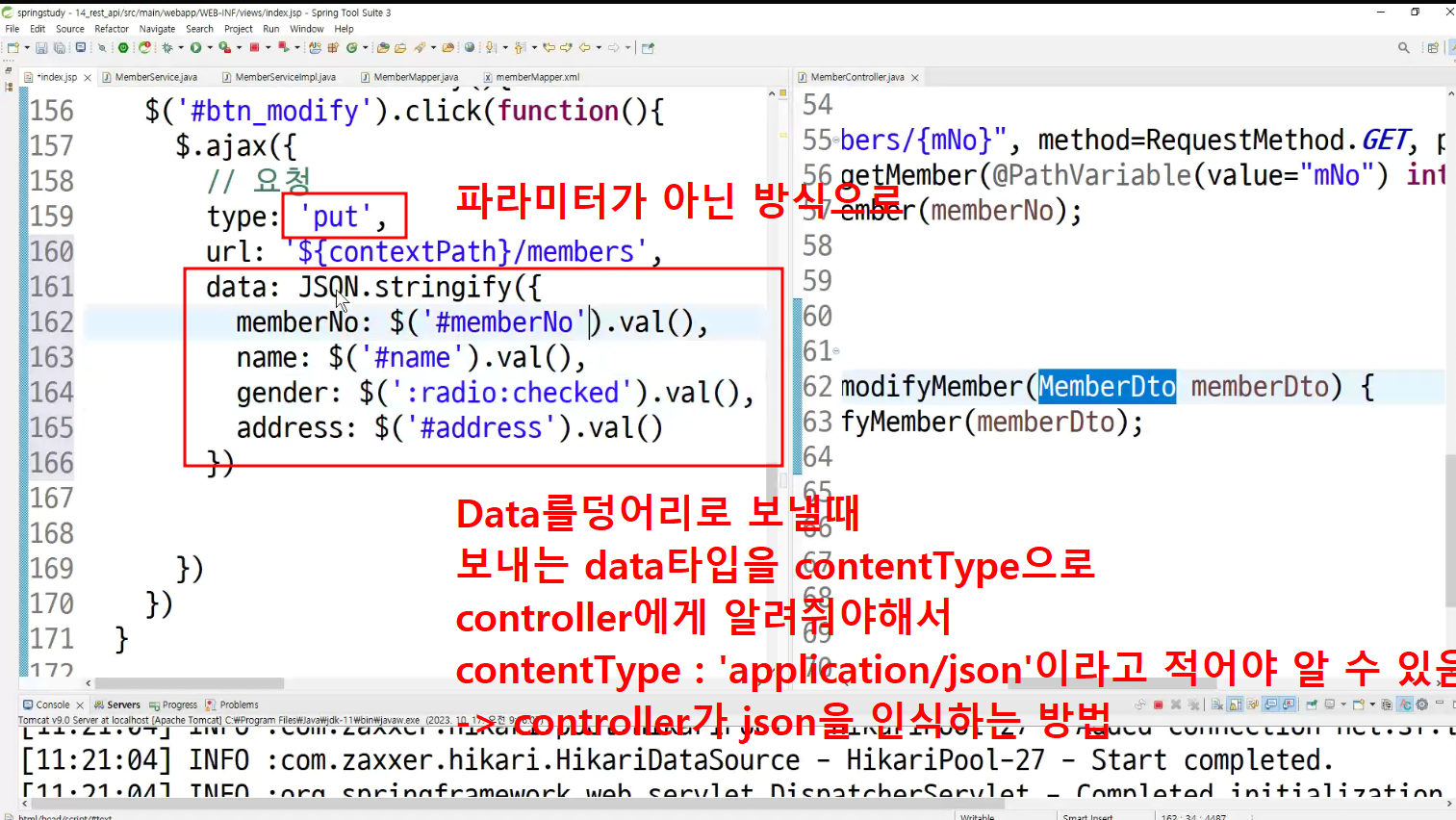Open Run configurations dropdown arrow
1456x820 pixels.
(209, 47)
